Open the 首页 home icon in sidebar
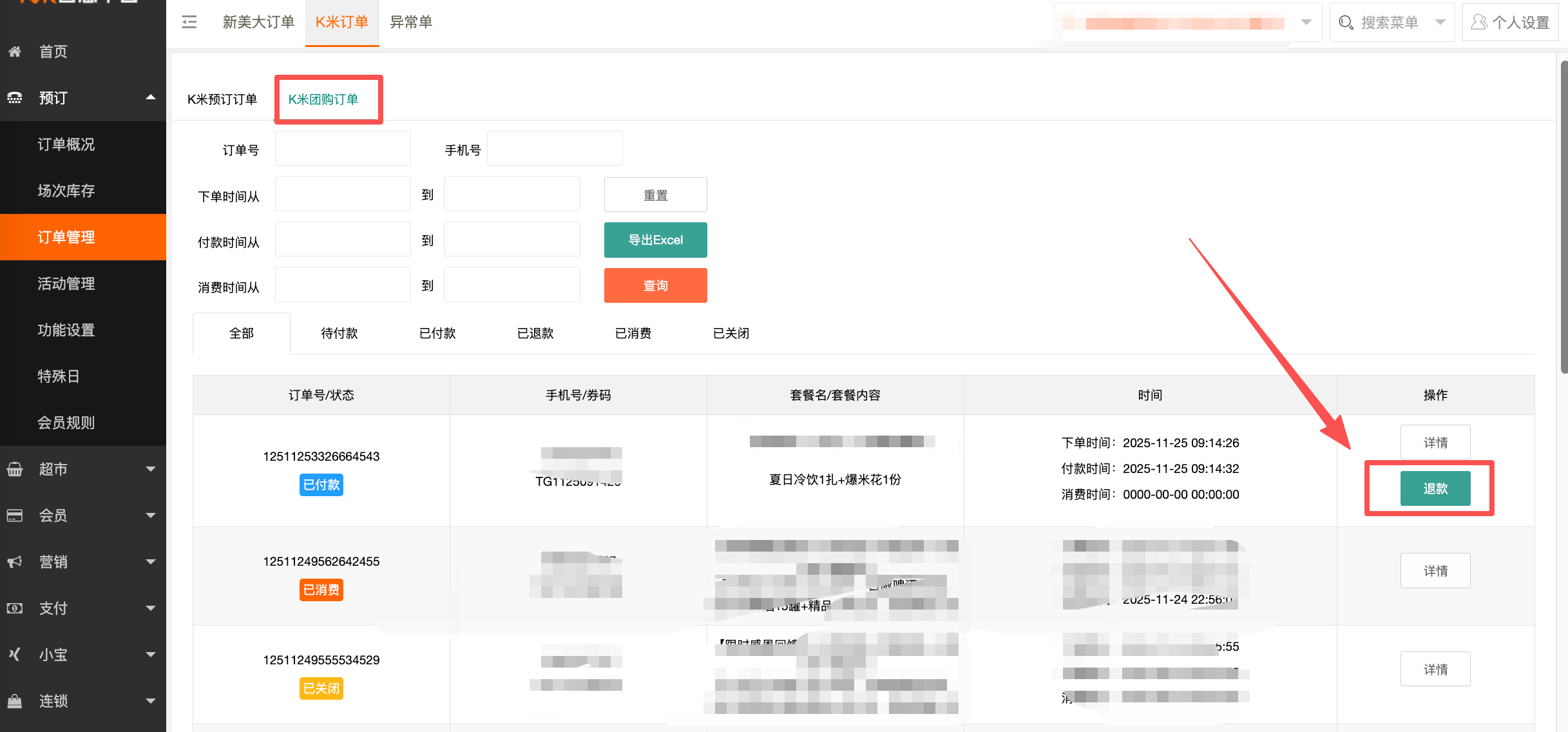Image resolution: width=1568 pixels, height=732 pixels. pos(14,52)
